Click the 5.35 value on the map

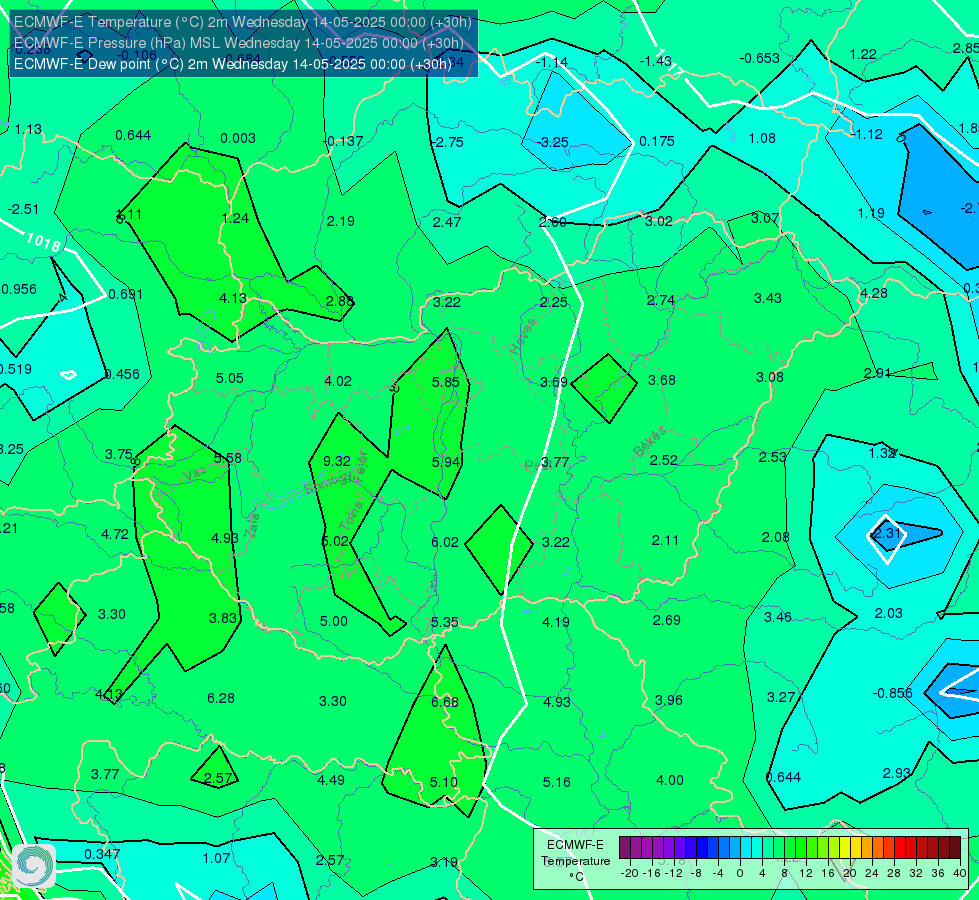pyautogui.click(x=445, y=622)
